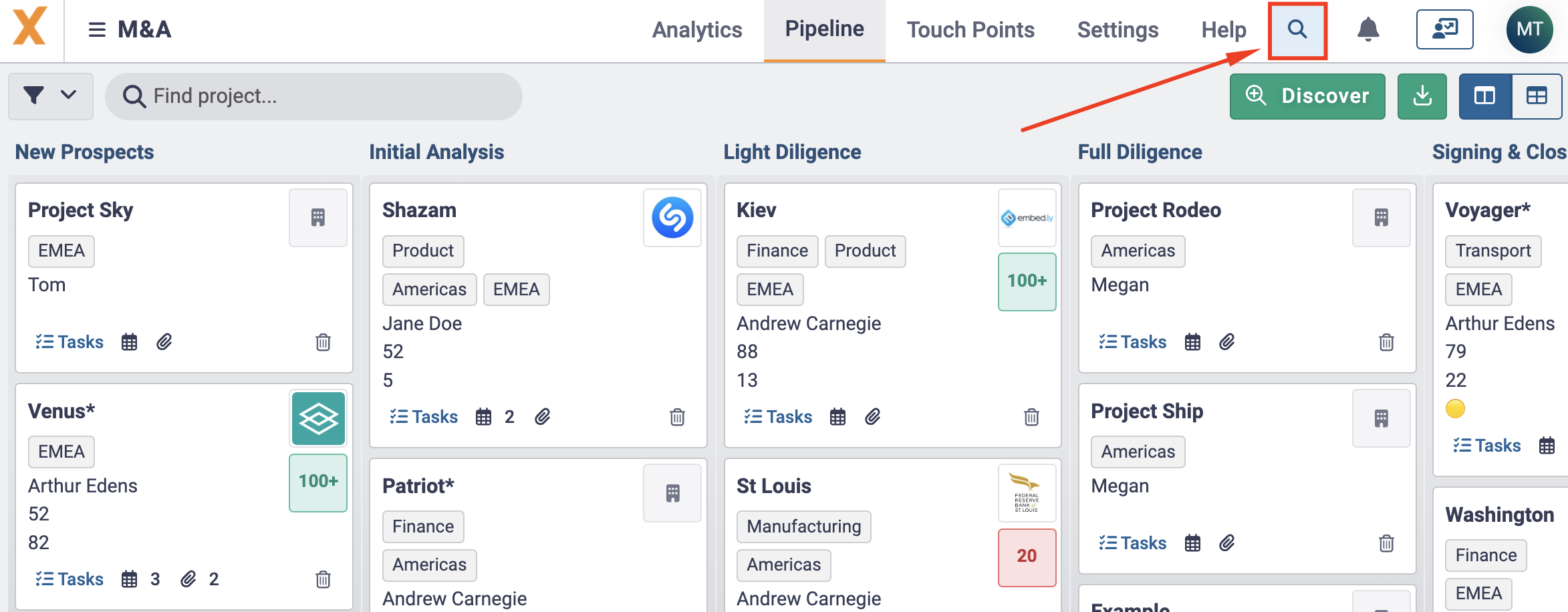Click red 20 score badge on St Louis
The height and width of the screenshot is (612, 1568).
(1027, 557)
